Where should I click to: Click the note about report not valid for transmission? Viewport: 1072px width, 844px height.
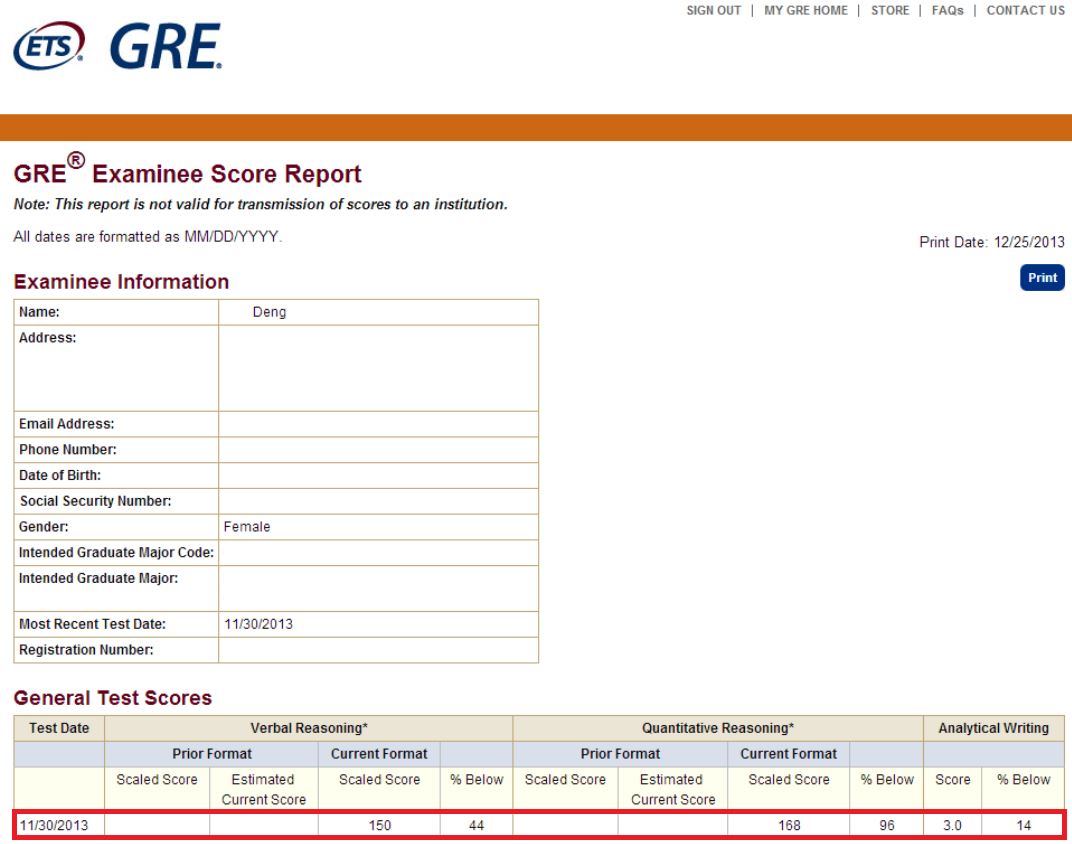(260, 204)
